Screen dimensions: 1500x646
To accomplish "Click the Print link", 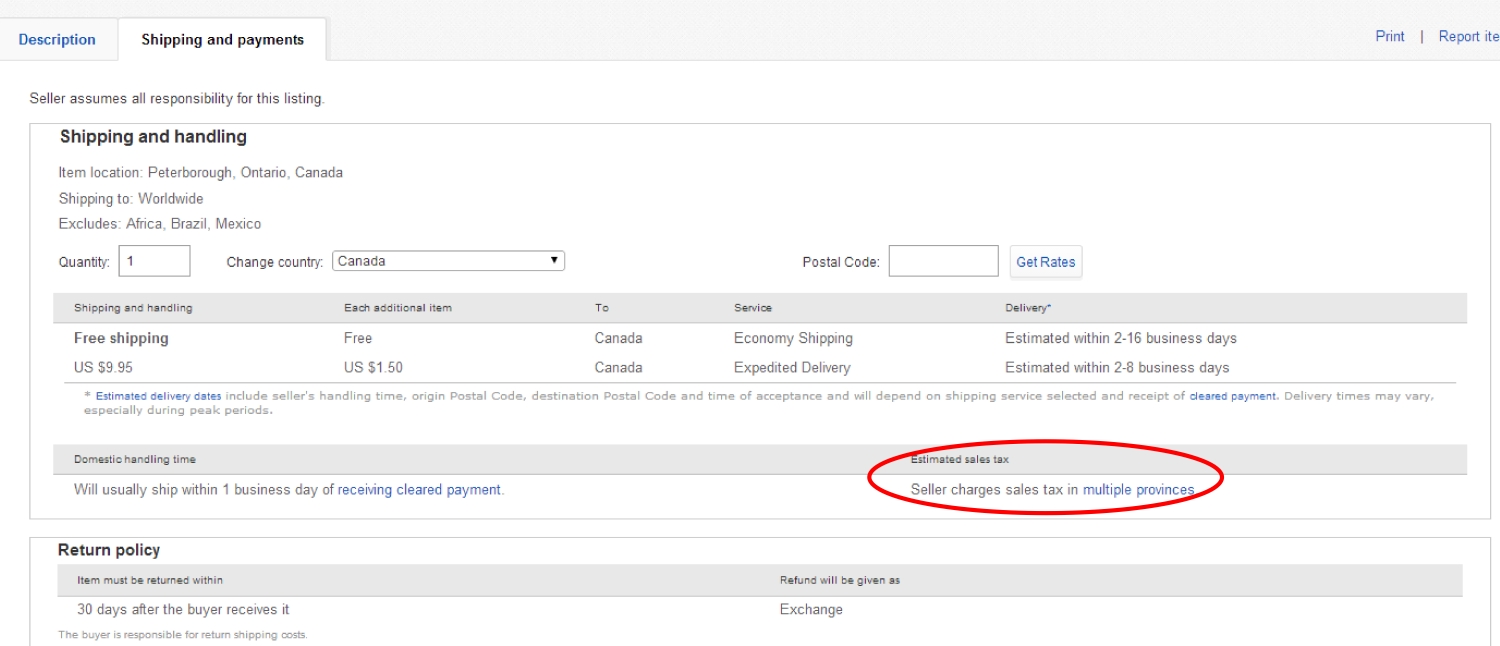I will tap(1389, 36).
